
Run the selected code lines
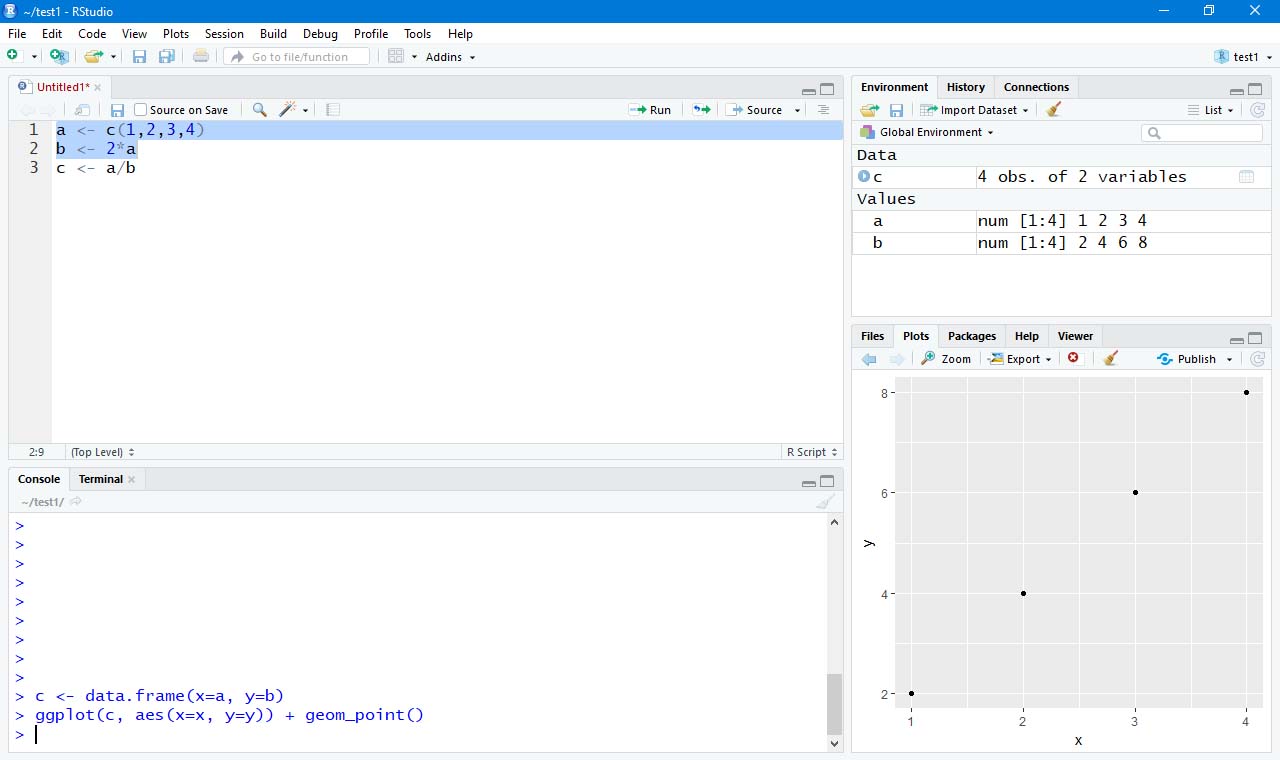tap(650, 110)
